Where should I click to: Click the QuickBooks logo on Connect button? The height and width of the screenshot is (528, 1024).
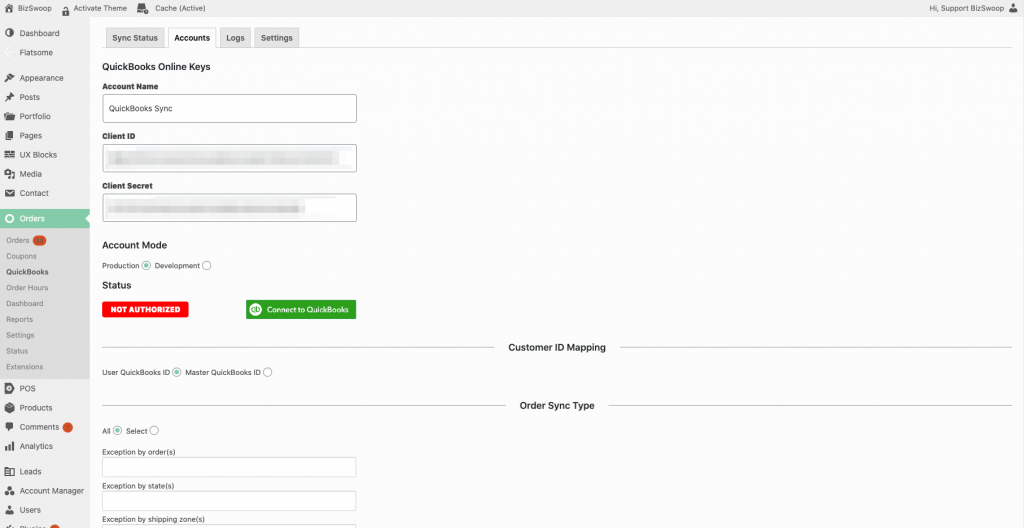tap(256, 310)
